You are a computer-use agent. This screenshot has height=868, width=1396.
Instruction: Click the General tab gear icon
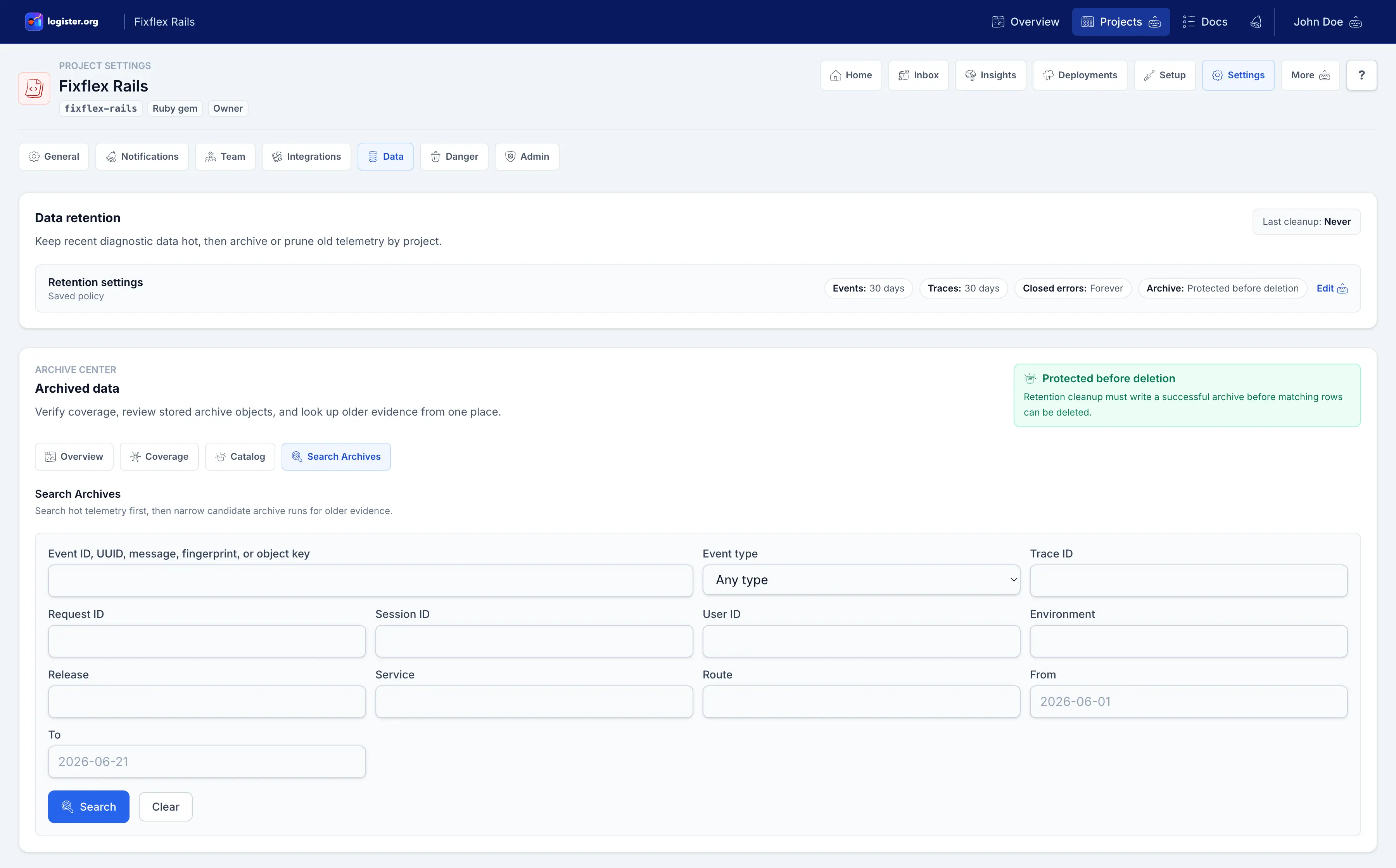pyautogui.click(x=34, y=157)
